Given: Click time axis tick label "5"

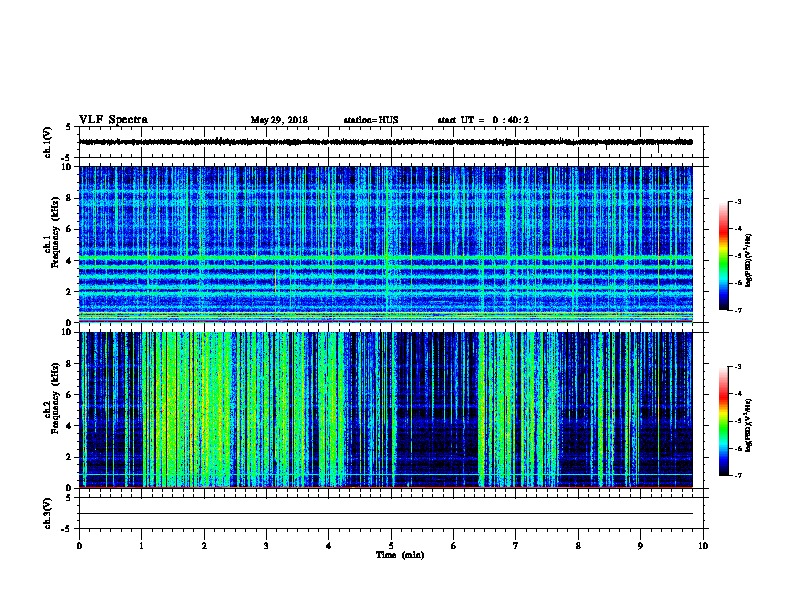Looking at the screenshot, I should tap(391, 545).
